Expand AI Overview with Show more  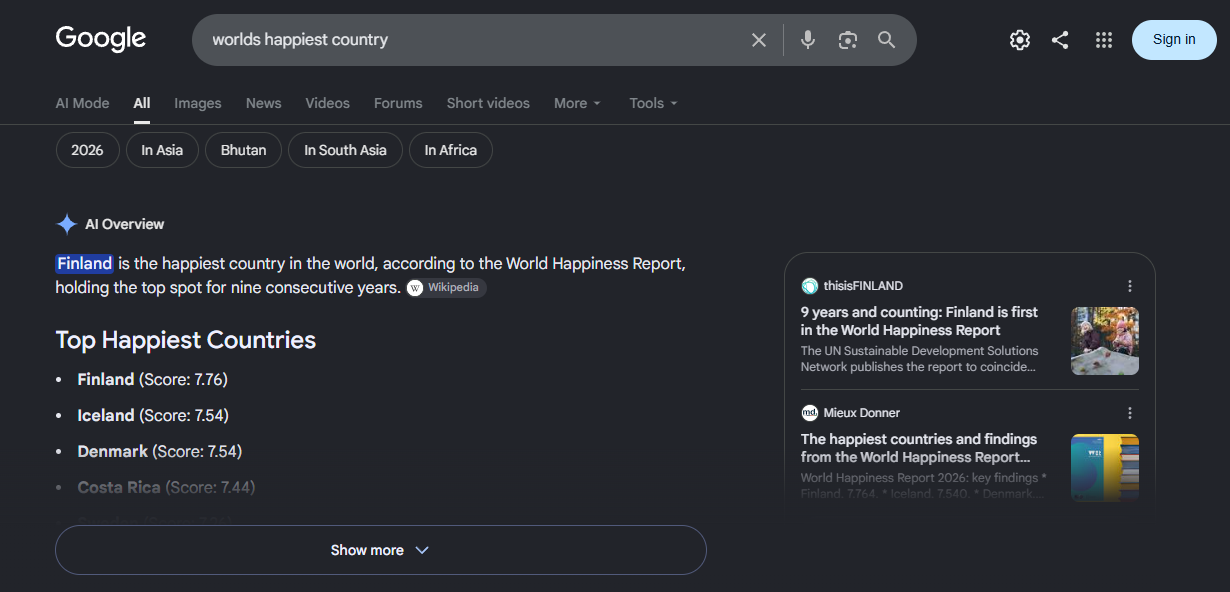(381, 550)
